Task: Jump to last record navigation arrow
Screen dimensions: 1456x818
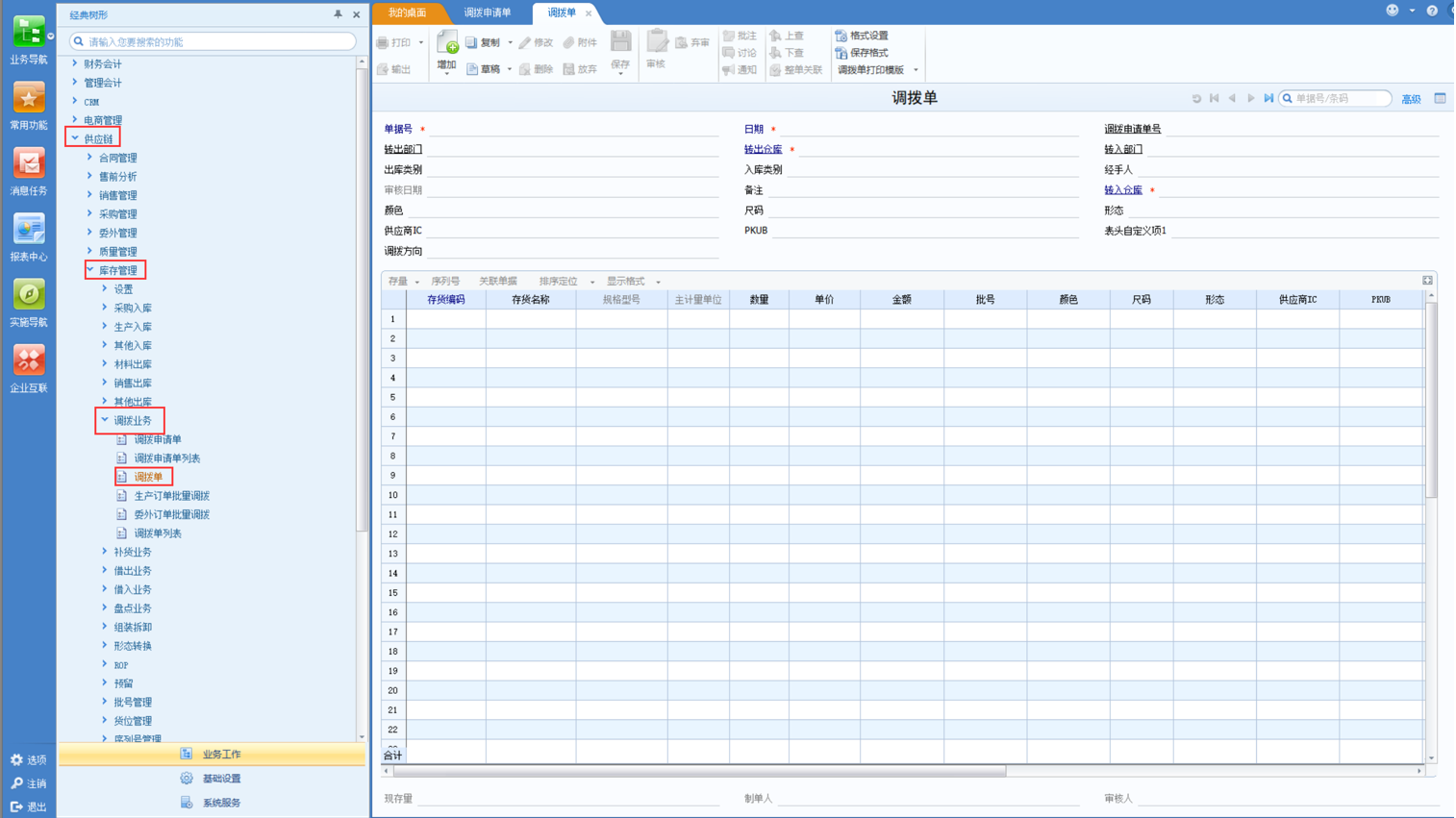Action: pos(1268,98)
